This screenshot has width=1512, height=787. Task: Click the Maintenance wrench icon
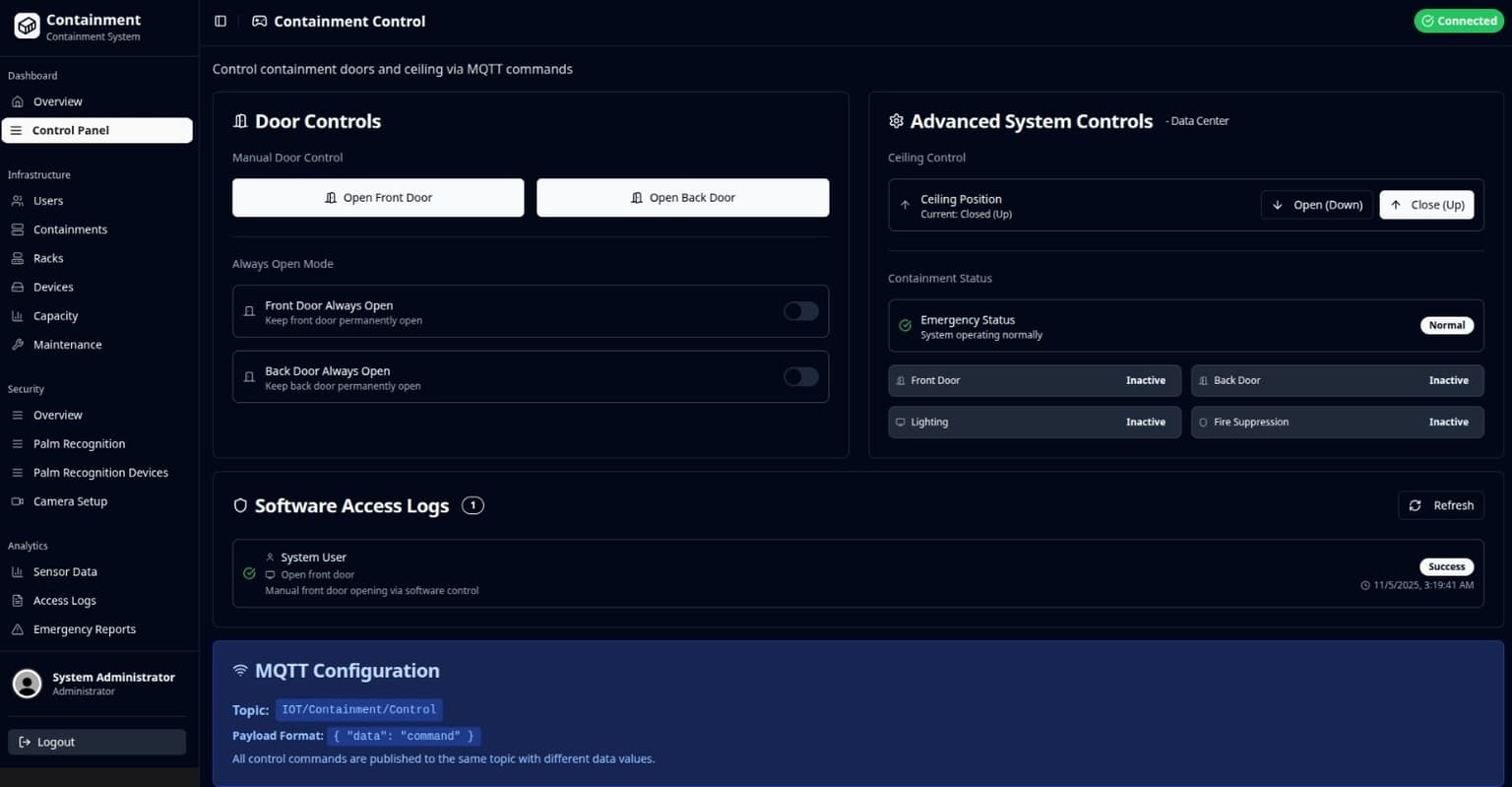[18, 345]
